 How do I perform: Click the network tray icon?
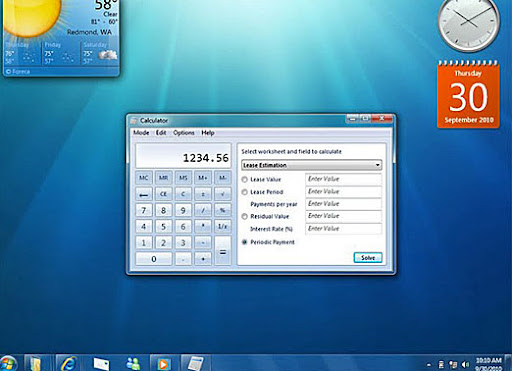pos(453,365)
